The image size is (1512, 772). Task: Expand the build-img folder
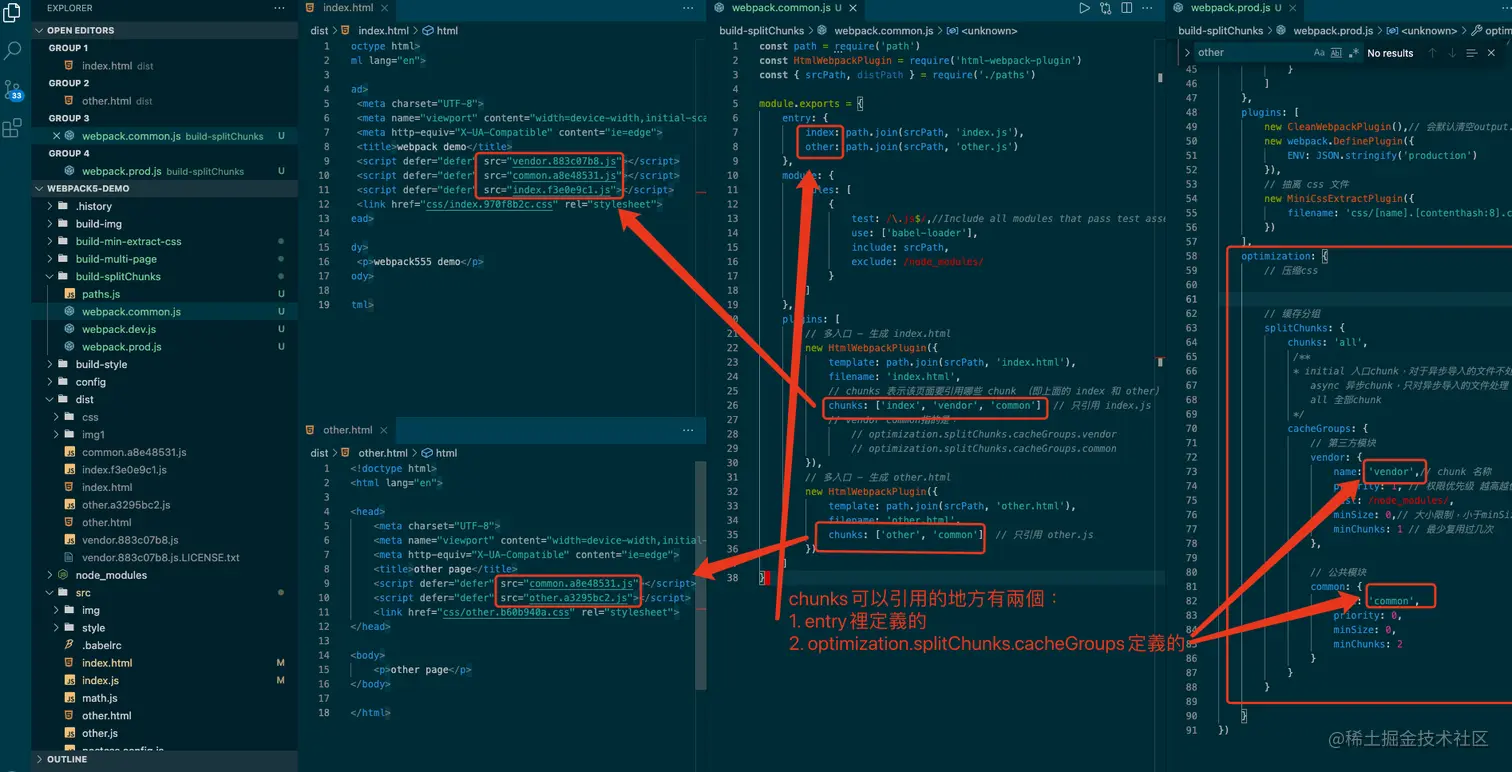[x=165, y=224]
